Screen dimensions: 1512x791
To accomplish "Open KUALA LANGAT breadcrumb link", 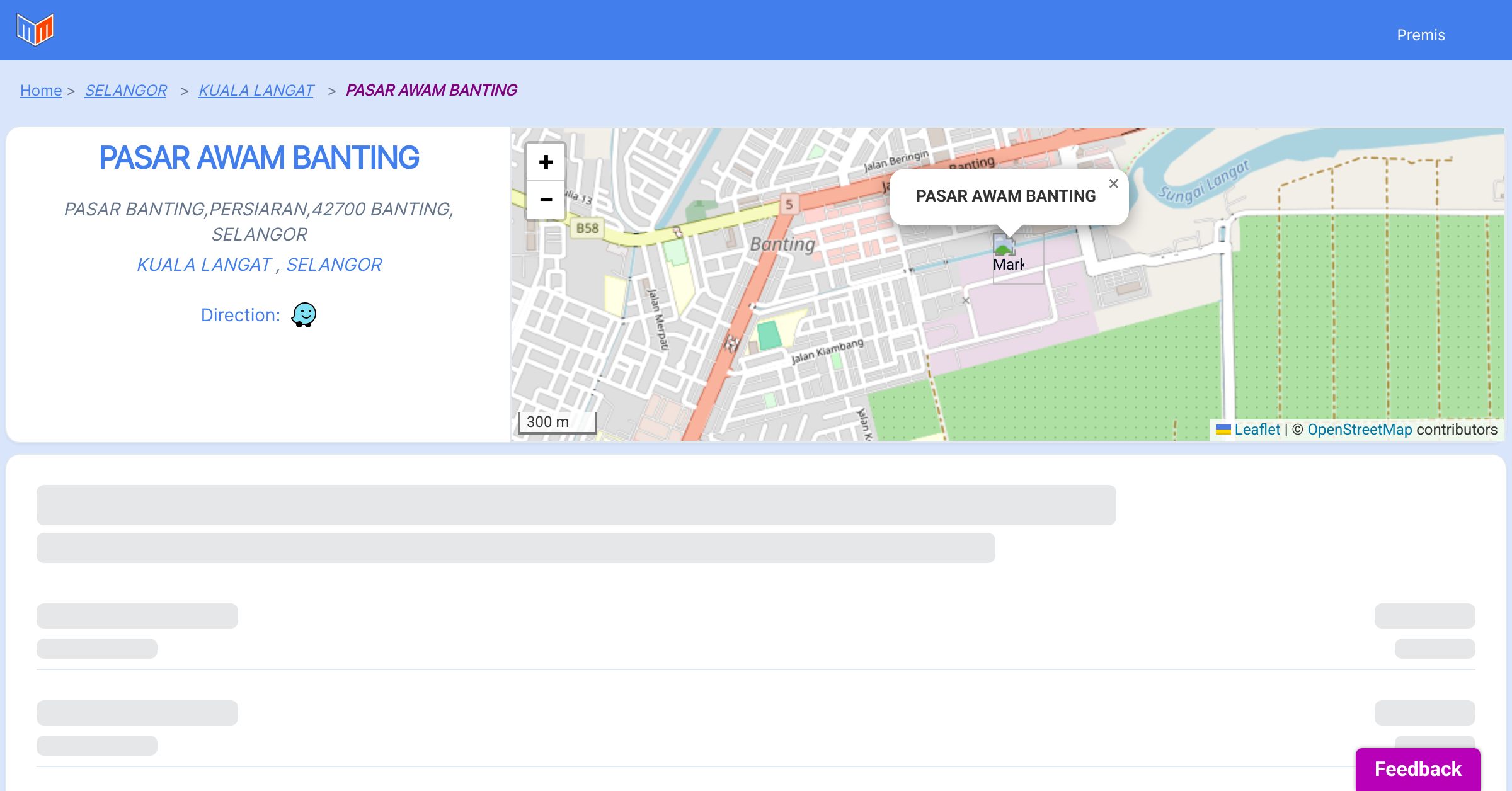I will point(256,91).
